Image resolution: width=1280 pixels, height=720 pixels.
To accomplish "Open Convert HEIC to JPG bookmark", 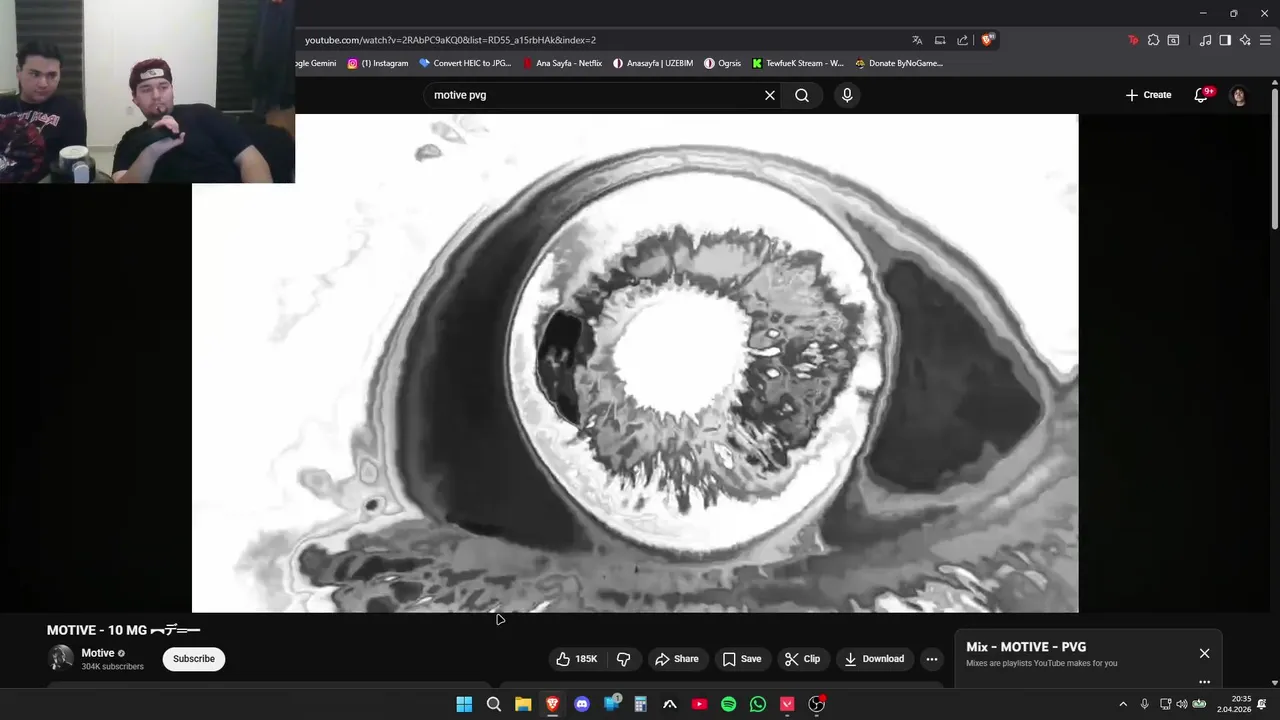I will (465, 63).
